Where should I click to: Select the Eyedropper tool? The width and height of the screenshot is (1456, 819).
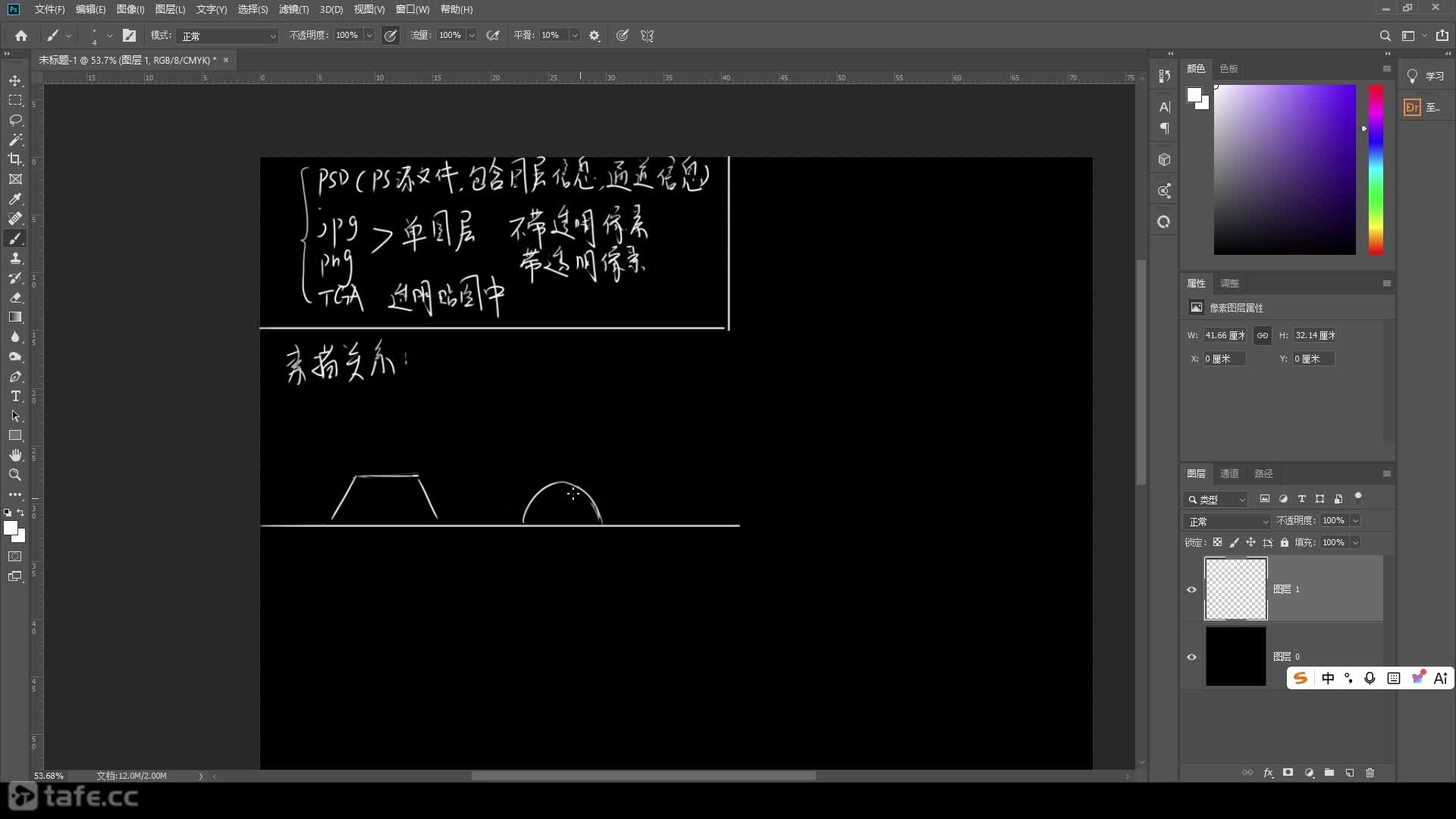[x=15, y=199]
